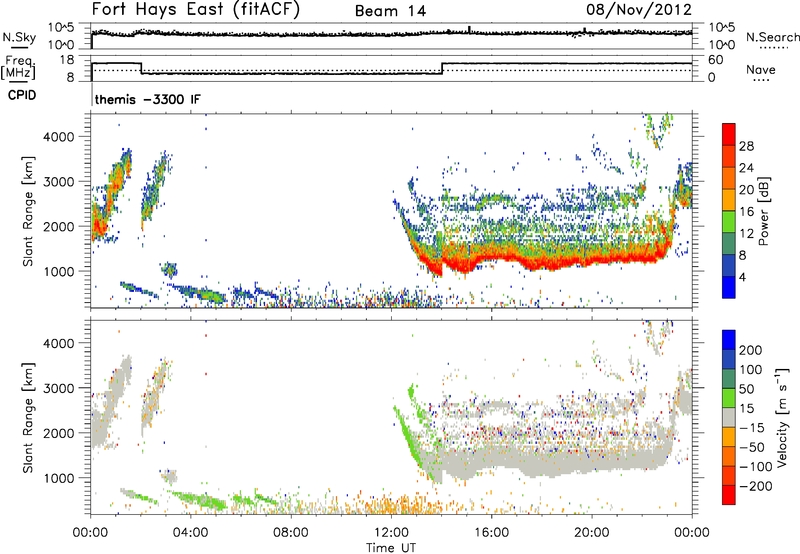Click the light green Power colorbar segment near 12
This screenshot has width=800, height=554.
pyautogui.click(x=729, y=221)
